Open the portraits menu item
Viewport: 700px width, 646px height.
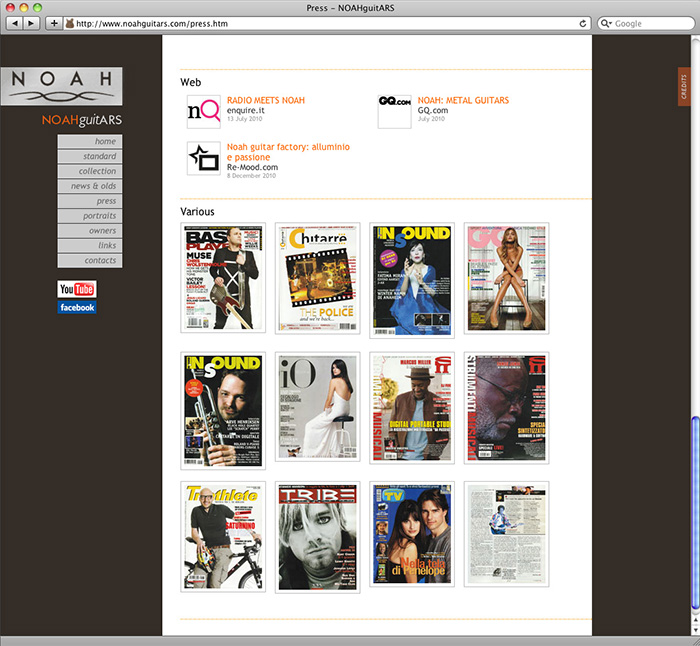tap(90, 216)
